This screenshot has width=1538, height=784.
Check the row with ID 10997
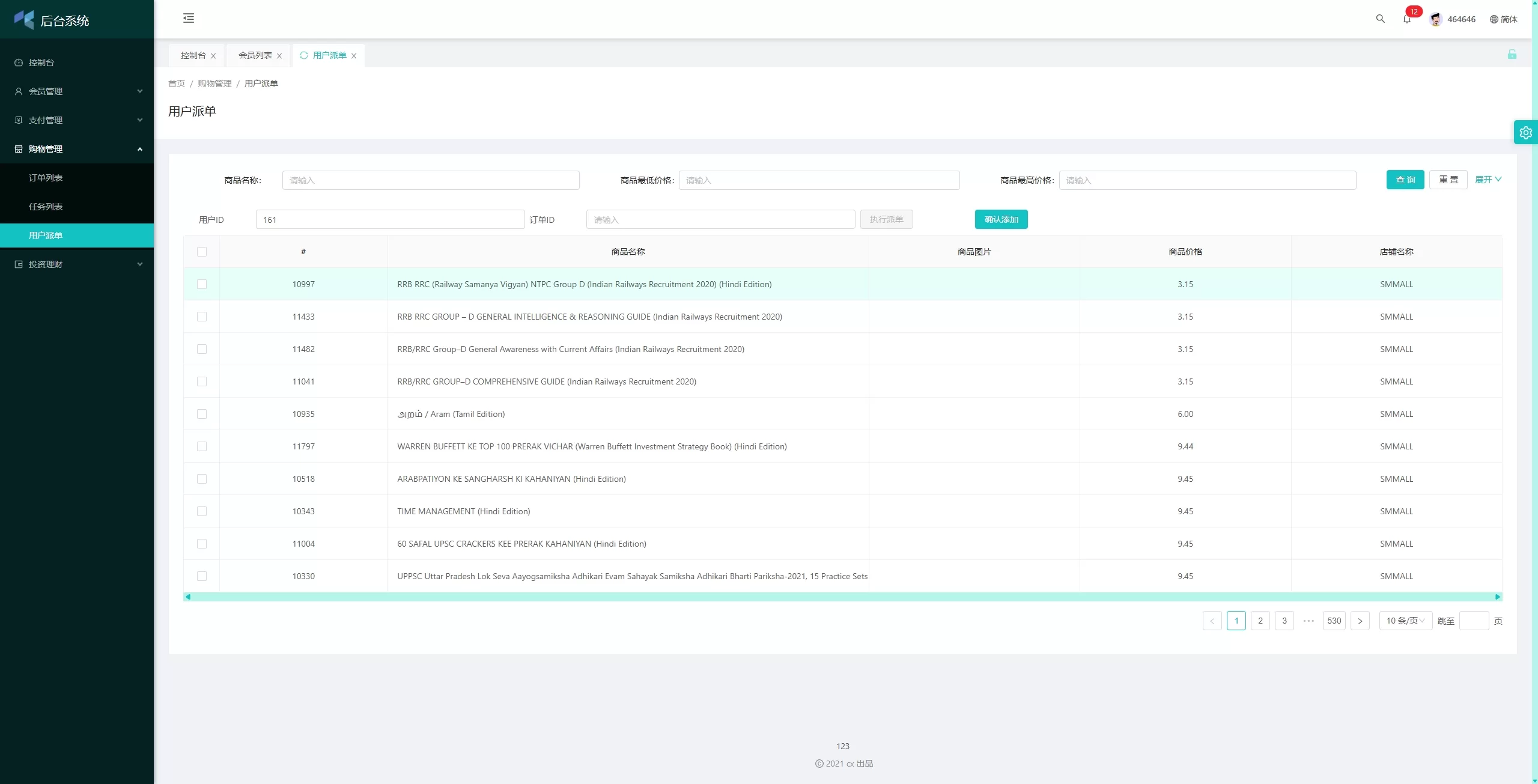point(202,284)
